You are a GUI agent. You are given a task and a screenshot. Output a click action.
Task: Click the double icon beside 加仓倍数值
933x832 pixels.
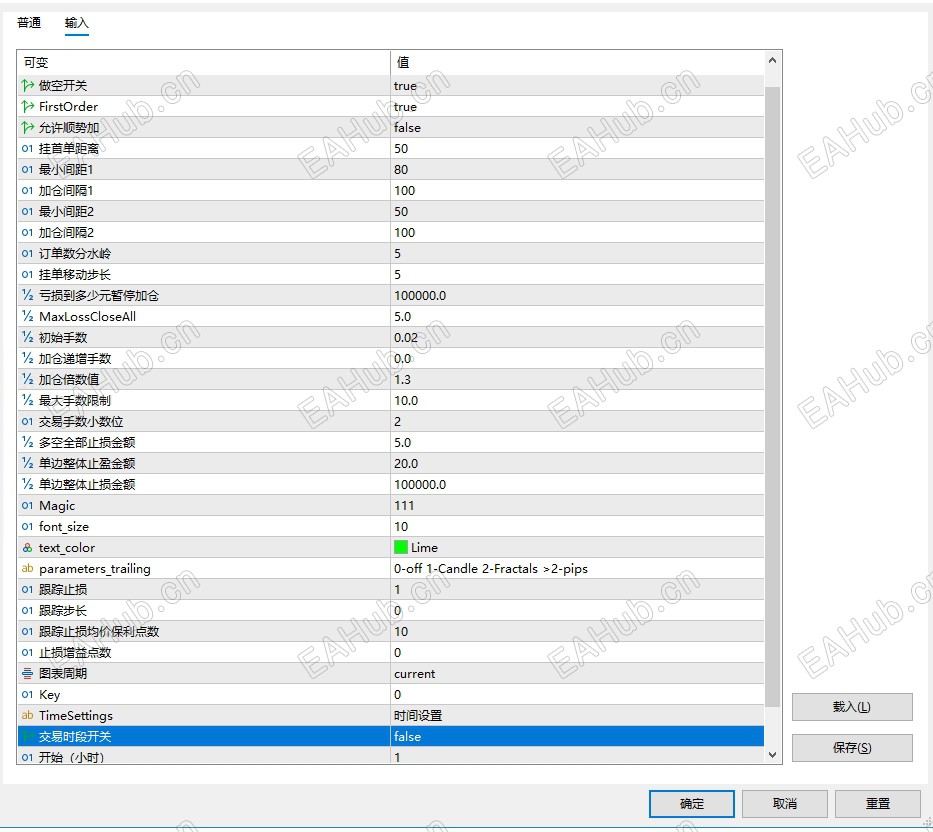tap(27, 379)
